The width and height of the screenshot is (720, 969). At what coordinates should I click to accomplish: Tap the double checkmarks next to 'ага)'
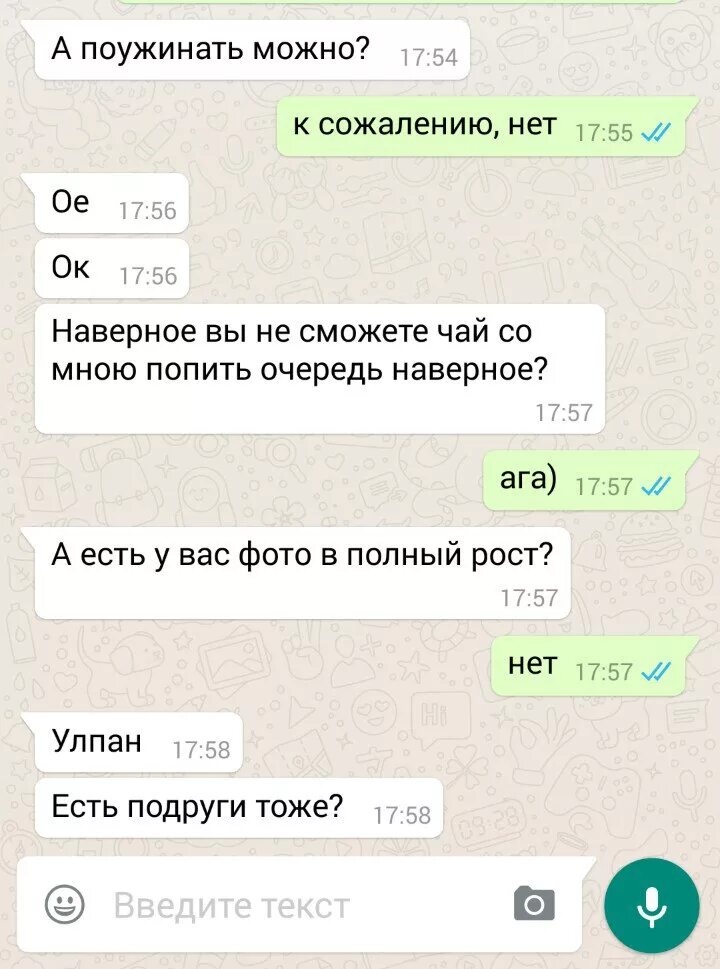click(x=657, y=487)
